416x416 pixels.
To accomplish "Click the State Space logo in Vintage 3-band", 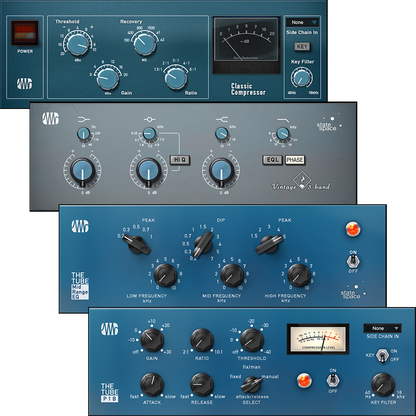I will pyautogui.click(x=329, y=124).
